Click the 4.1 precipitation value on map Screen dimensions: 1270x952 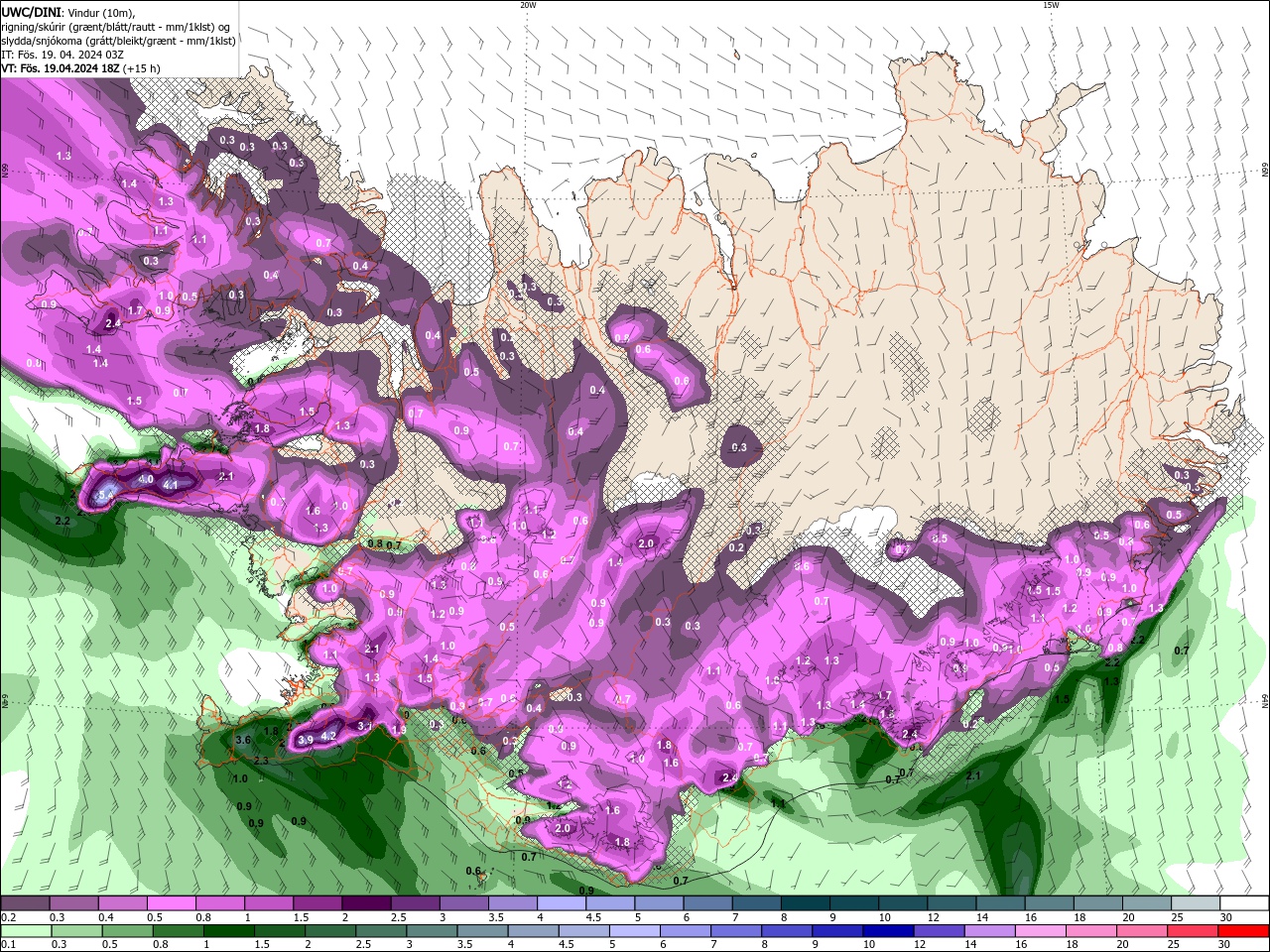[170, 485]
